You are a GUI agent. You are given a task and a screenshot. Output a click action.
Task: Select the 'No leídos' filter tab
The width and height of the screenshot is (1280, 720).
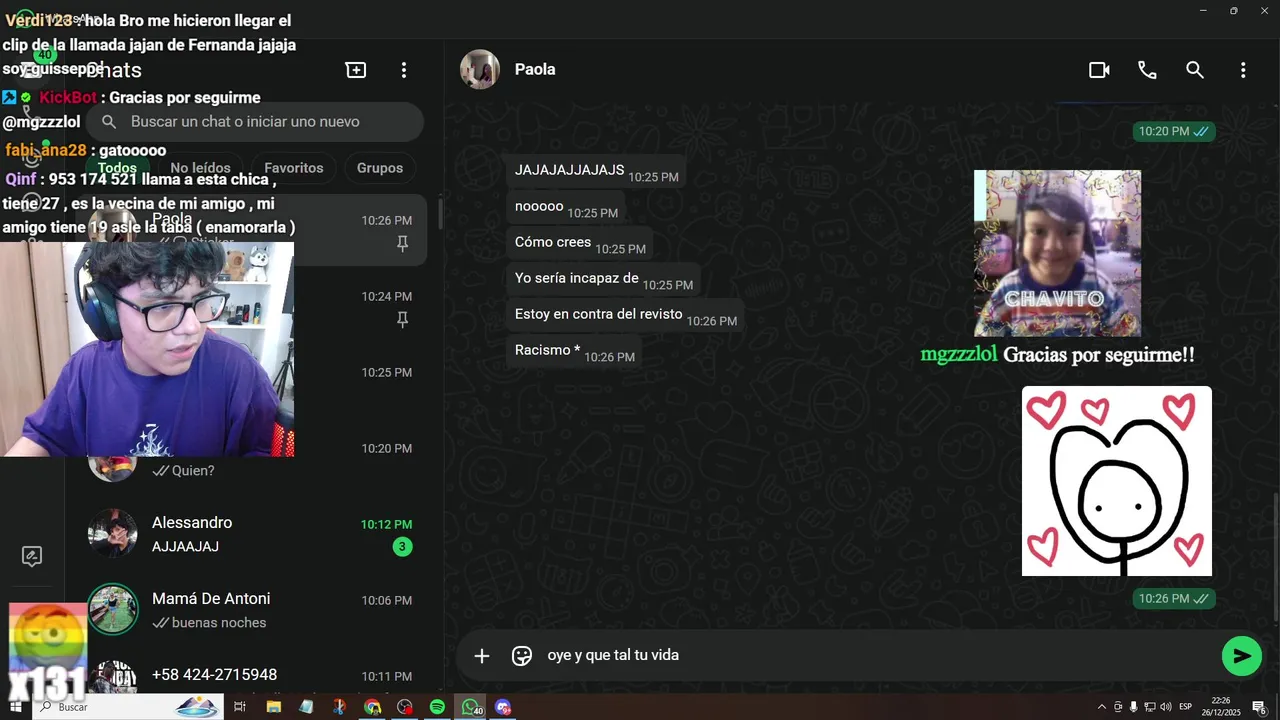tap(200, 168)
